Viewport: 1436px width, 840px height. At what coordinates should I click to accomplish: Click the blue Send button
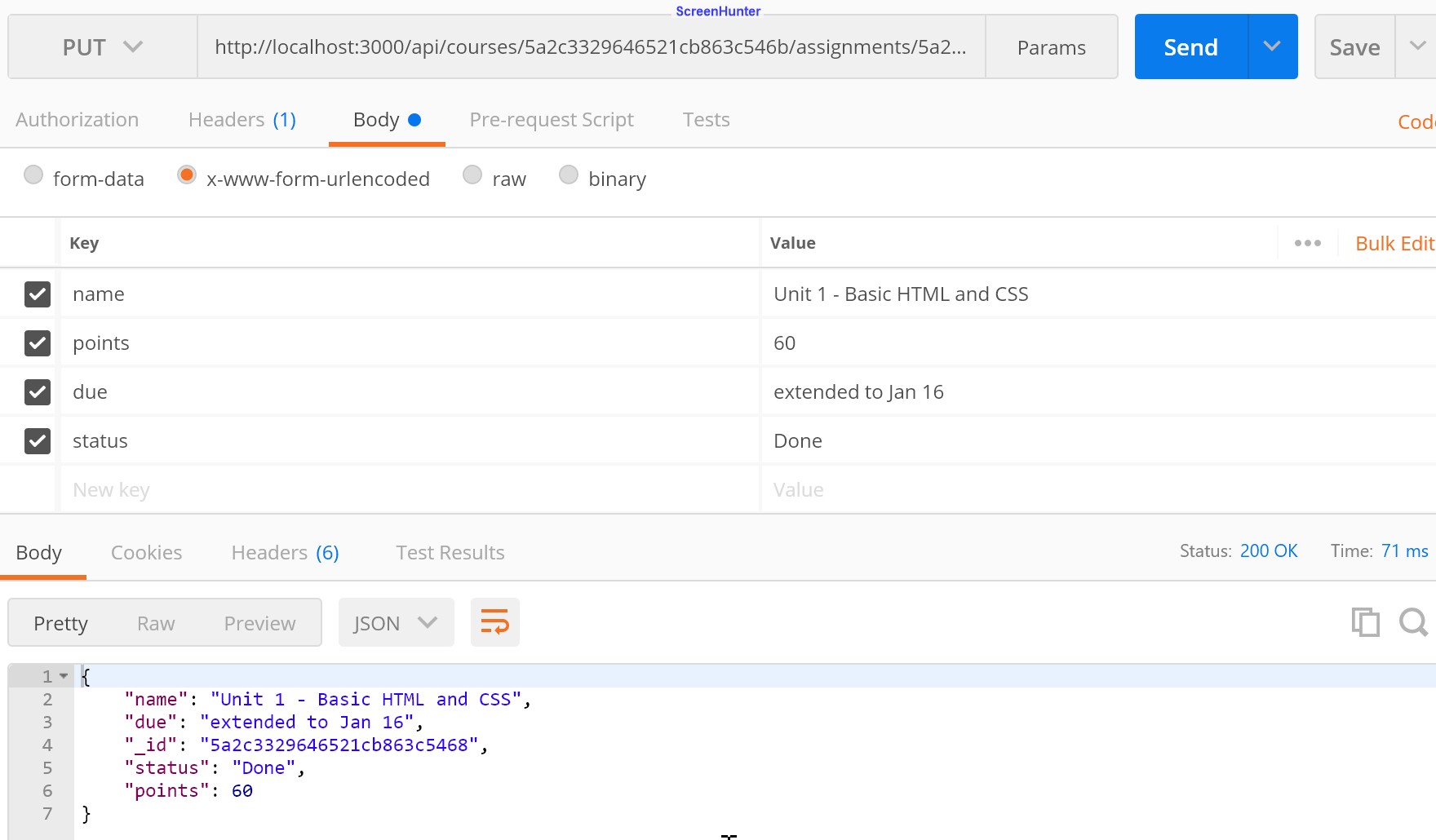click(x=1191, y=46)
